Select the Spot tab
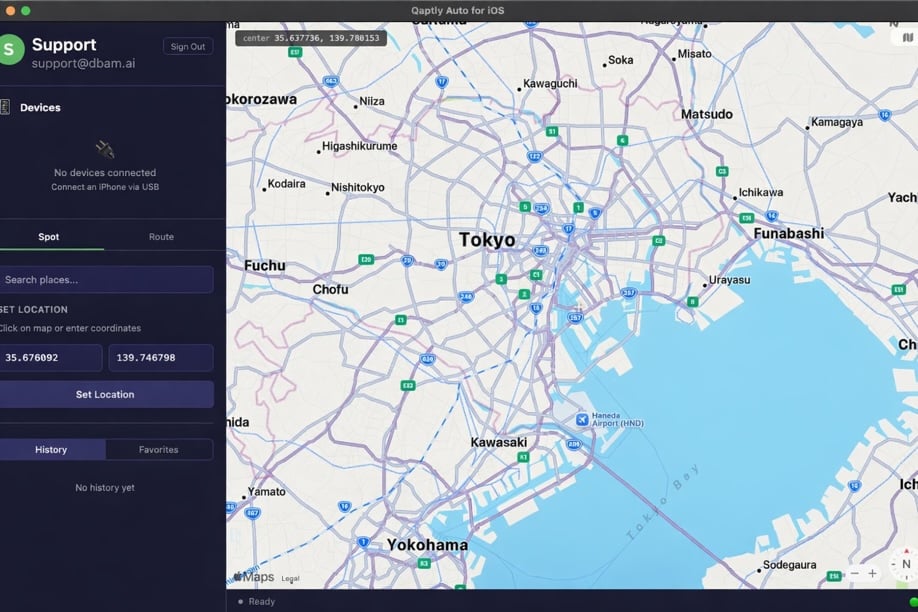 tap(49, 237)
